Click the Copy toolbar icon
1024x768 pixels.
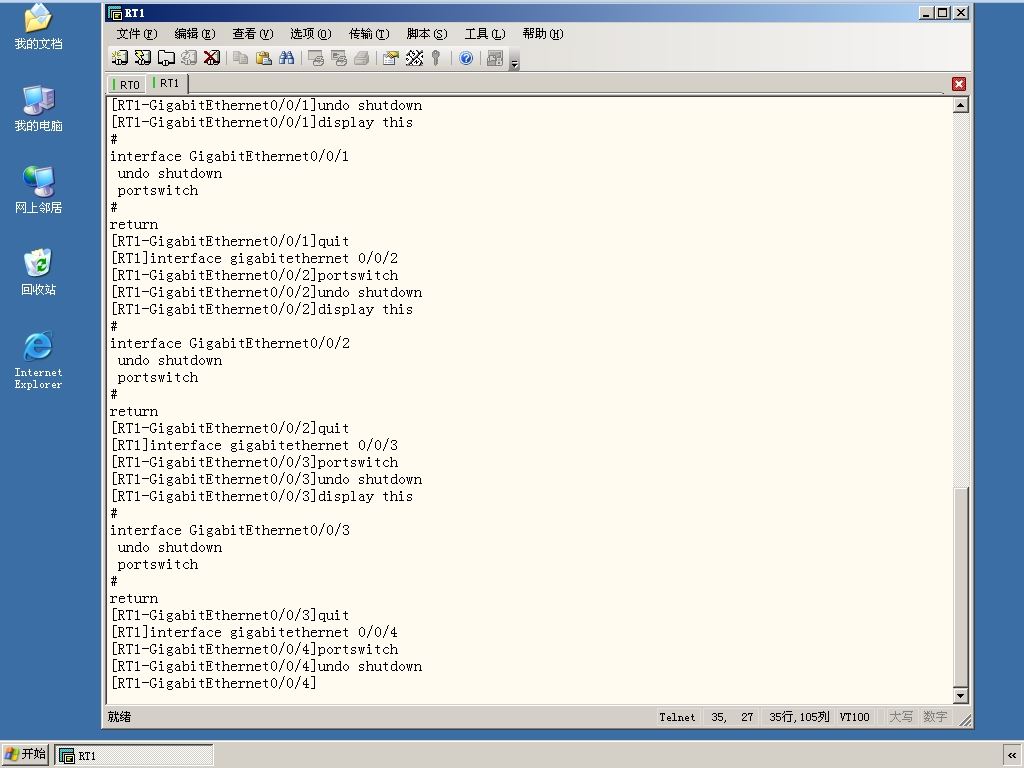click(x=240, y=58)
